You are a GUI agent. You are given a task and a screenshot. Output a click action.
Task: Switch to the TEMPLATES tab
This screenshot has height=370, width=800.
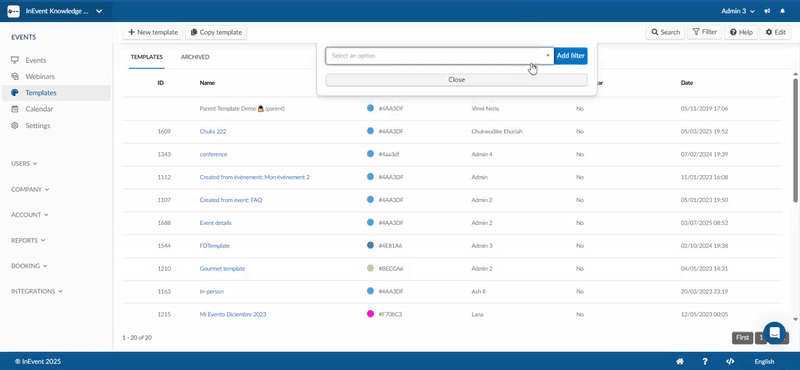coord(146,57)
